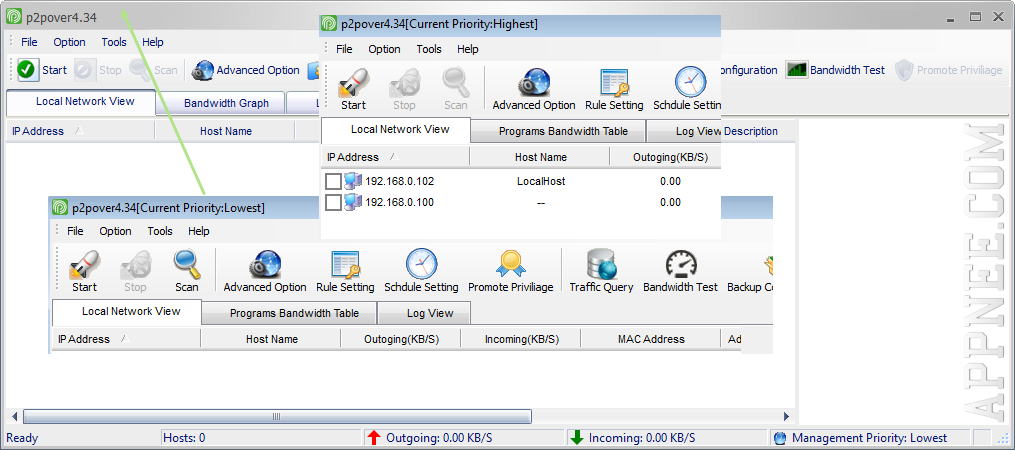This screenshot has width=1015, height=450.
Task: Switch to Log View tab in Highest priority window
Action: click(685, 131)
